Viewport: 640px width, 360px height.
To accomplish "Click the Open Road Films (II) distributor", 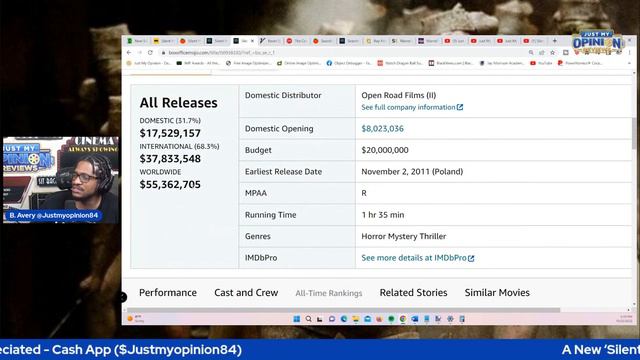I will pos(399,95).
